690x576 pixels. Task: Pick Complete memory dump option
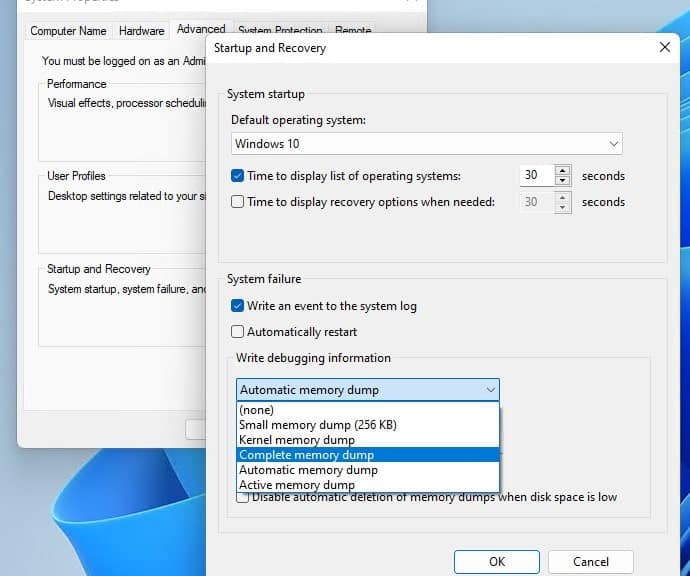point(367,455)
